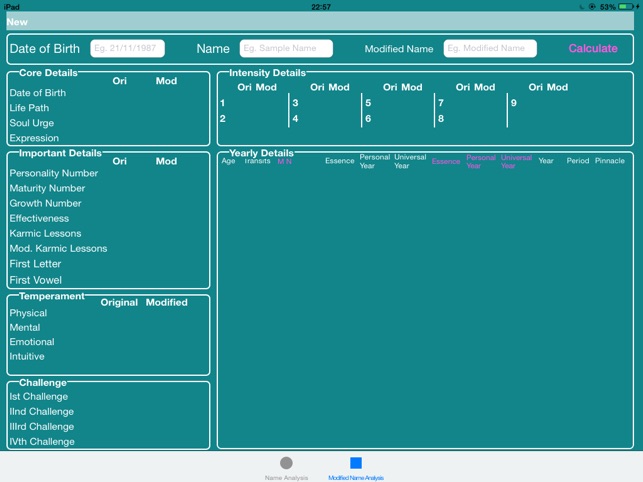
Task: Click the Intensity Details section title
Action: [267, 73]
